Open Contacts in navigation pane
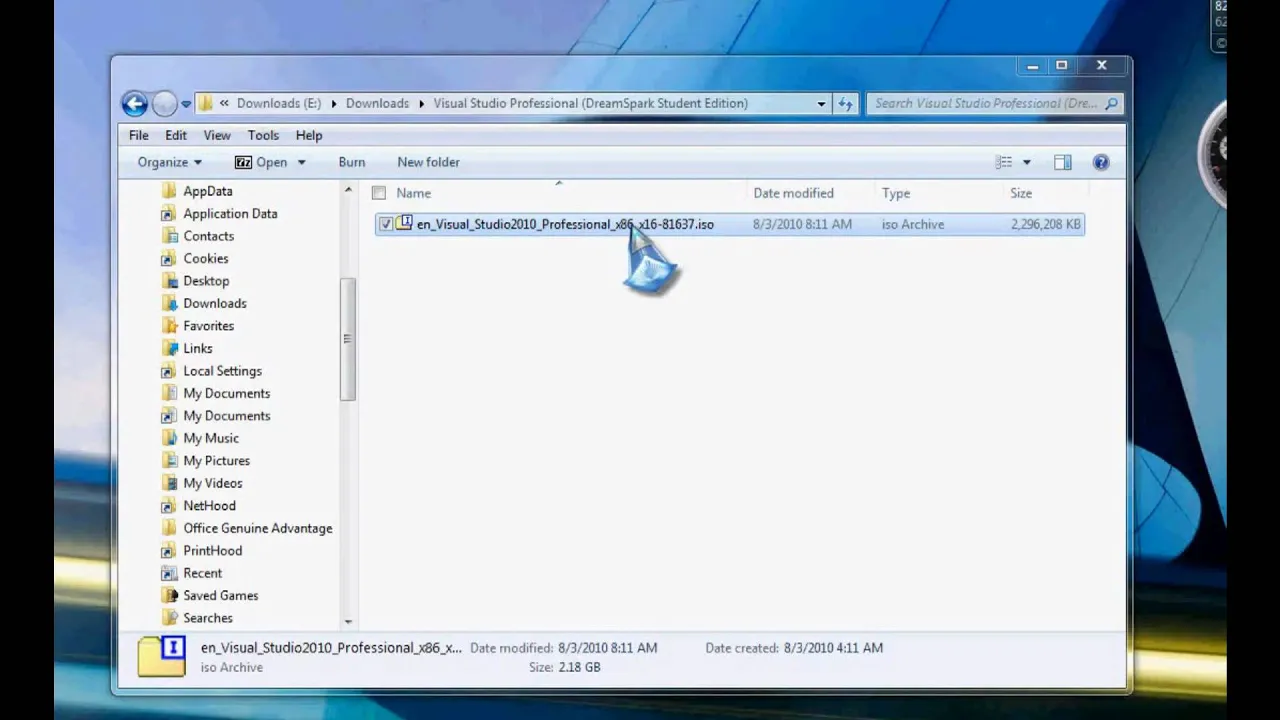The height and width of the screenshot is (720, 1280). [x=208, y=236]
